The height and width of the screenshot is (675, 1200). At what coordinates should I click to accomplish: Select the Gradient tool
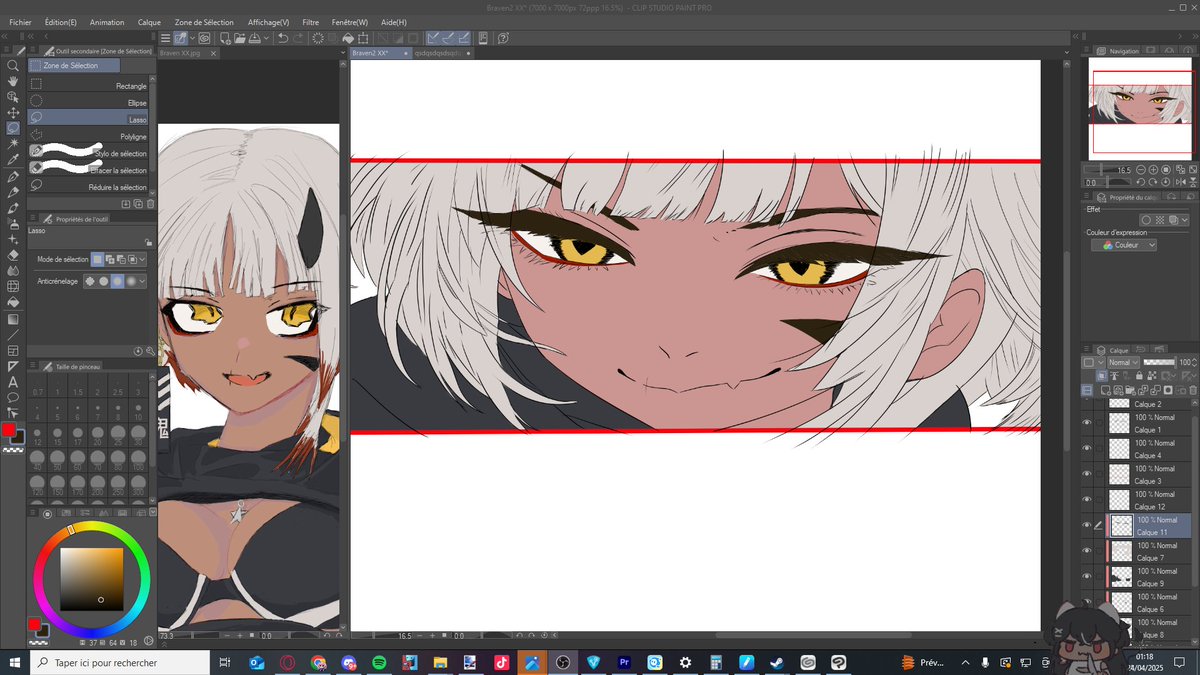point(13,319)
